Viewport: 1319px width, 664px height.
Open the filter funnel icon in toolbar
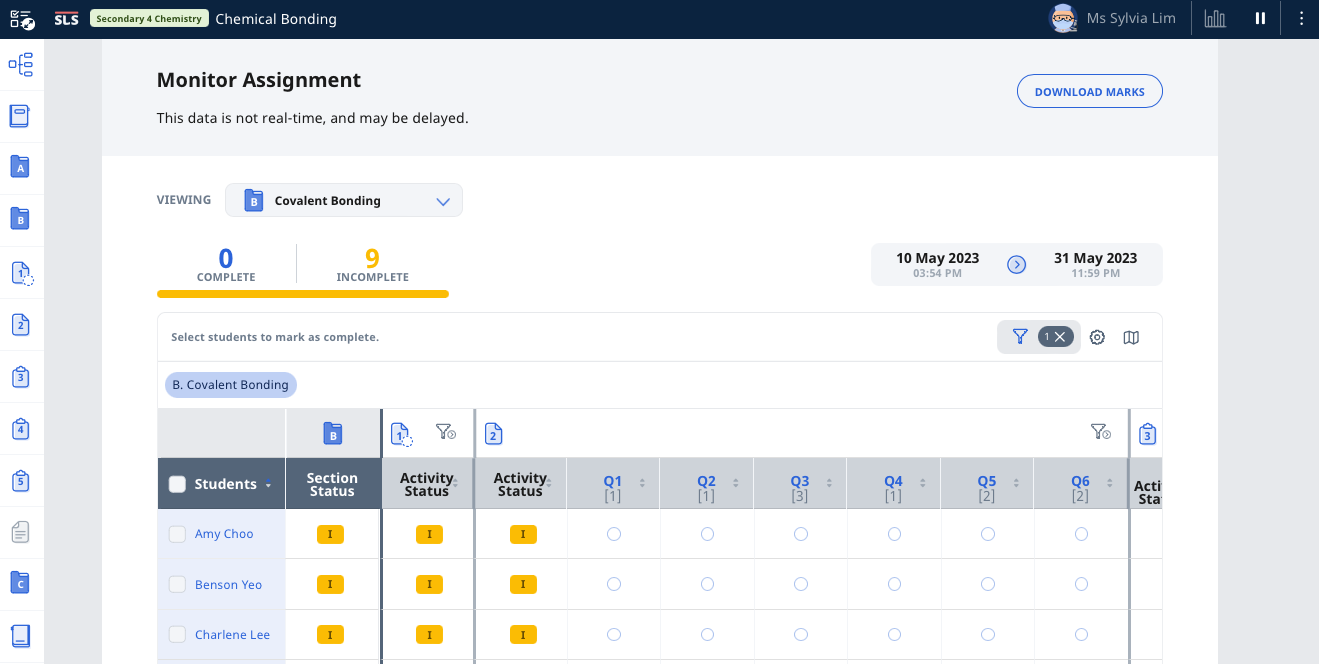coord(1019,337)
